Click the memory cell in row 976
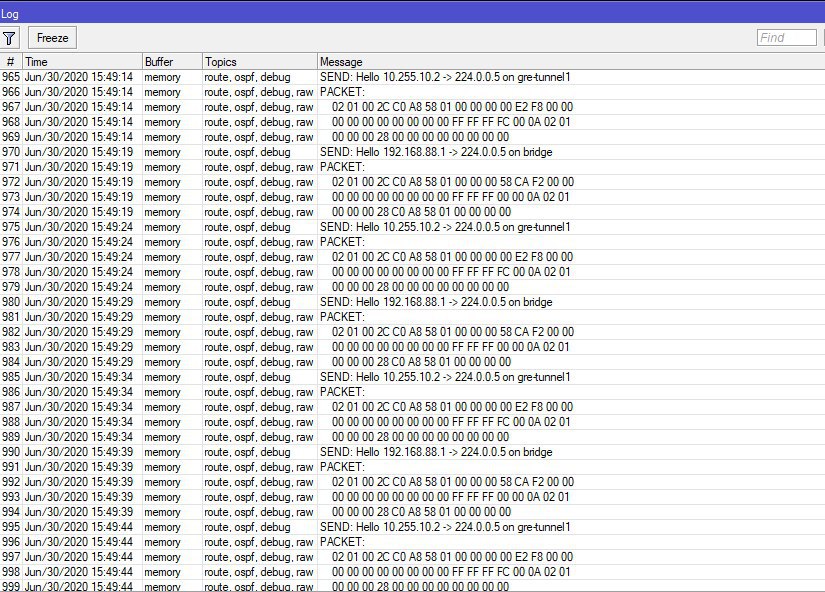 [163, 242]
